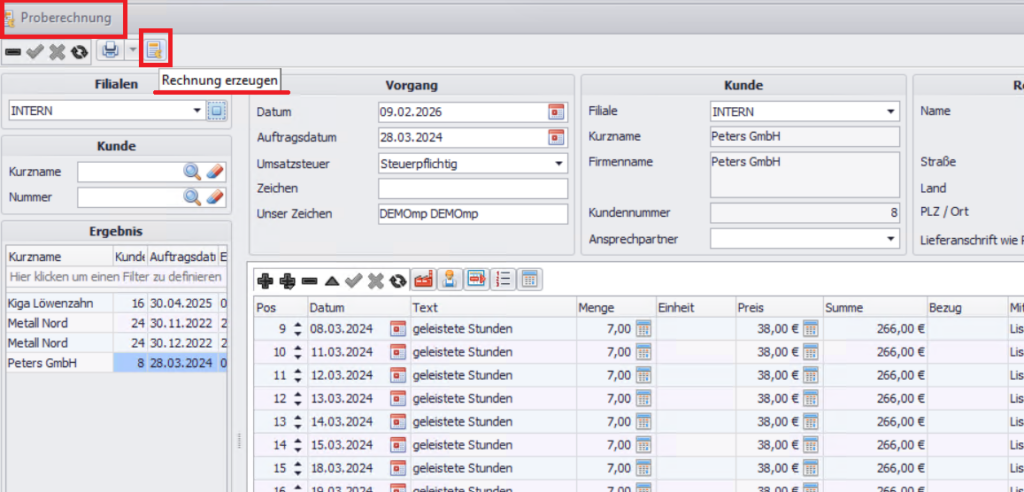This screenshot has height=492, width=1024.
Task: Add a new position with the plus icon
Action: pos(265,281)
